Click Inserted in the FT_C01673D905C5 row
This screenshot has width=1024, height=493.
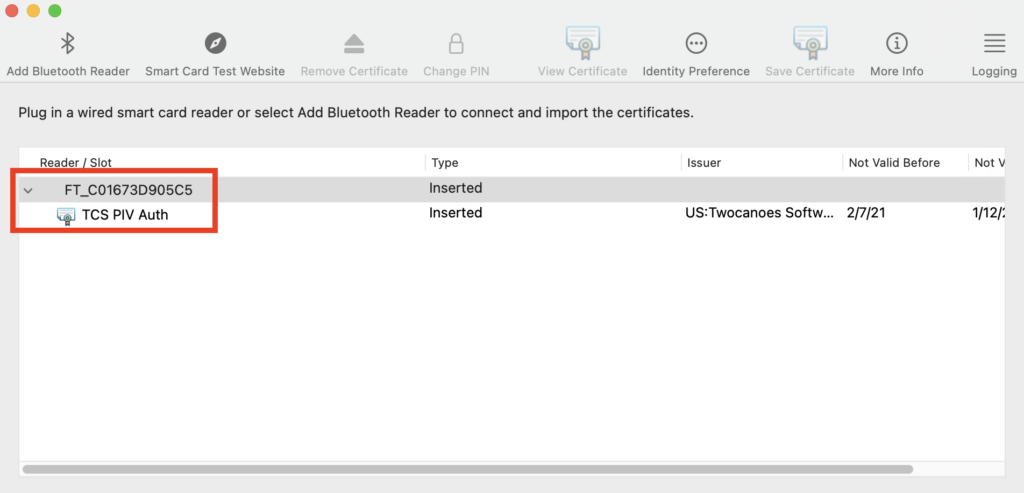455,188
